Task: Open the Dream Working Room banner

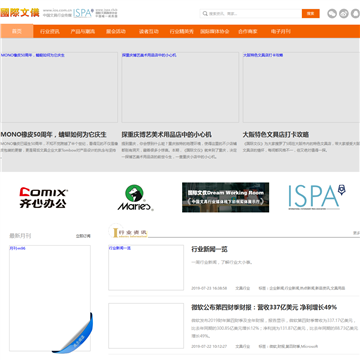Action: point(225,197)
